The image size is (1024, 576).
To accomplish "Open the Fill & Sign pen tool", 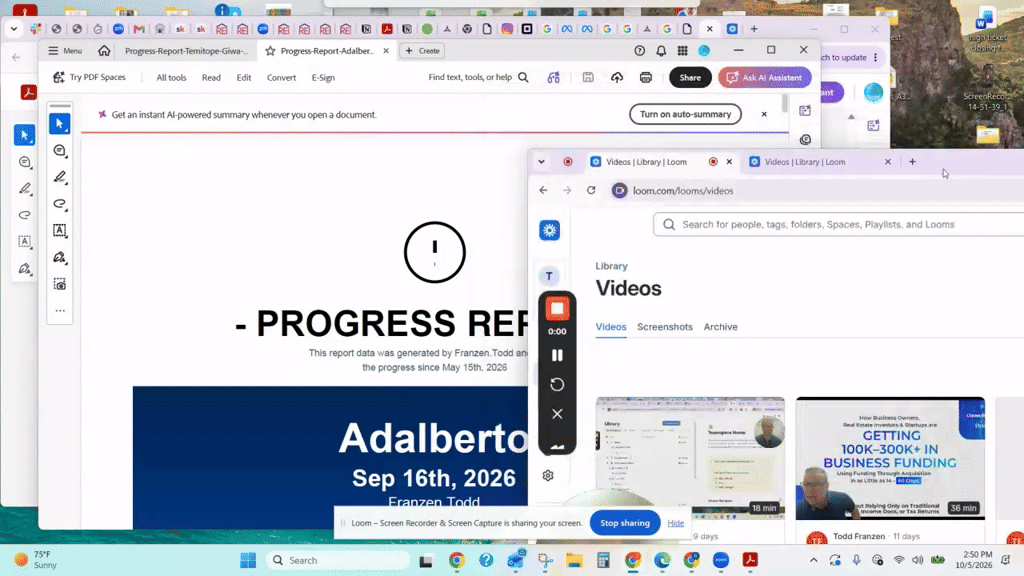I will coord(60,257).
